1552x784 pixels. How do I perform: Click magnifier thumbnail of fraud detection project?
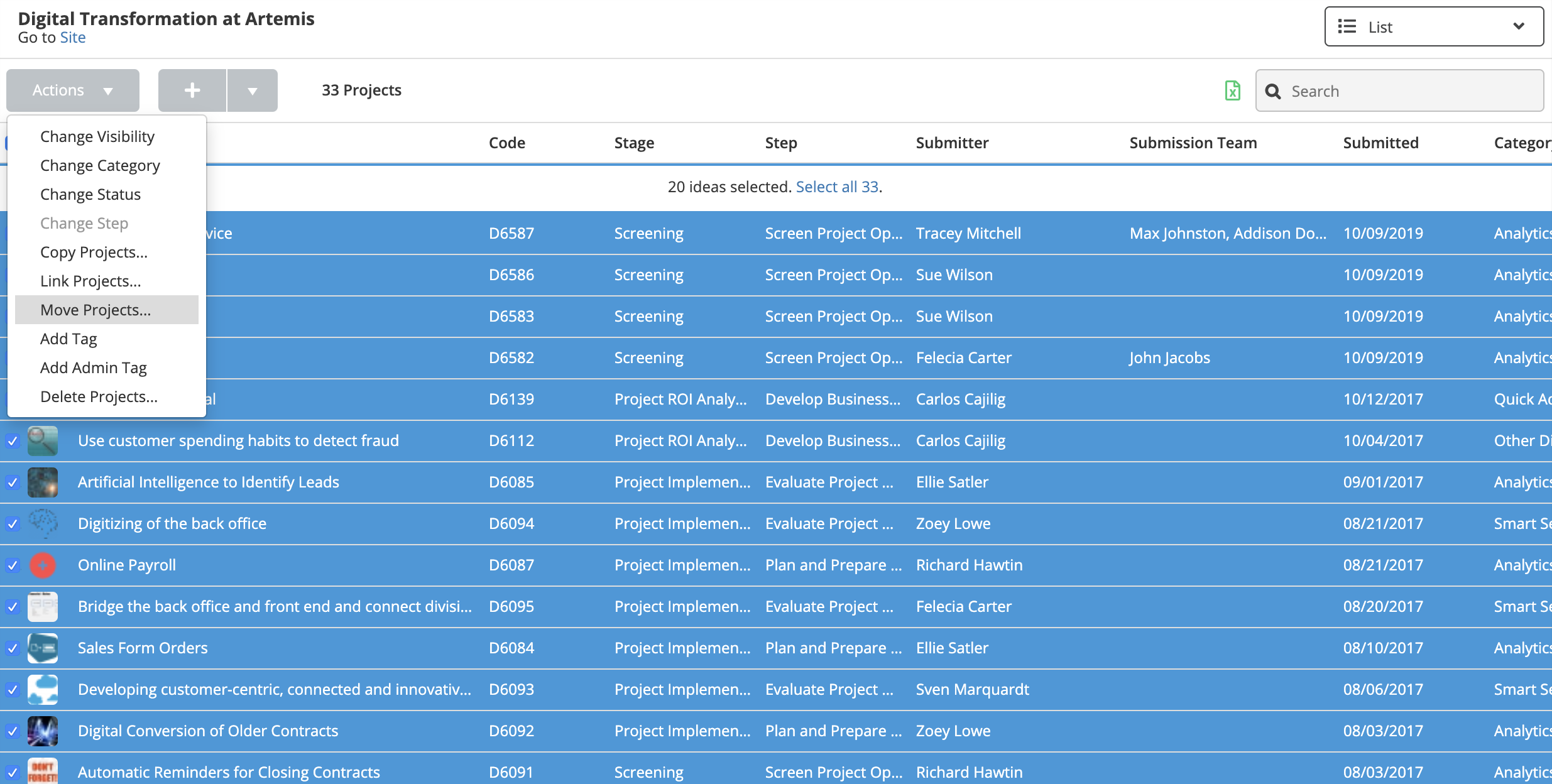43,441
